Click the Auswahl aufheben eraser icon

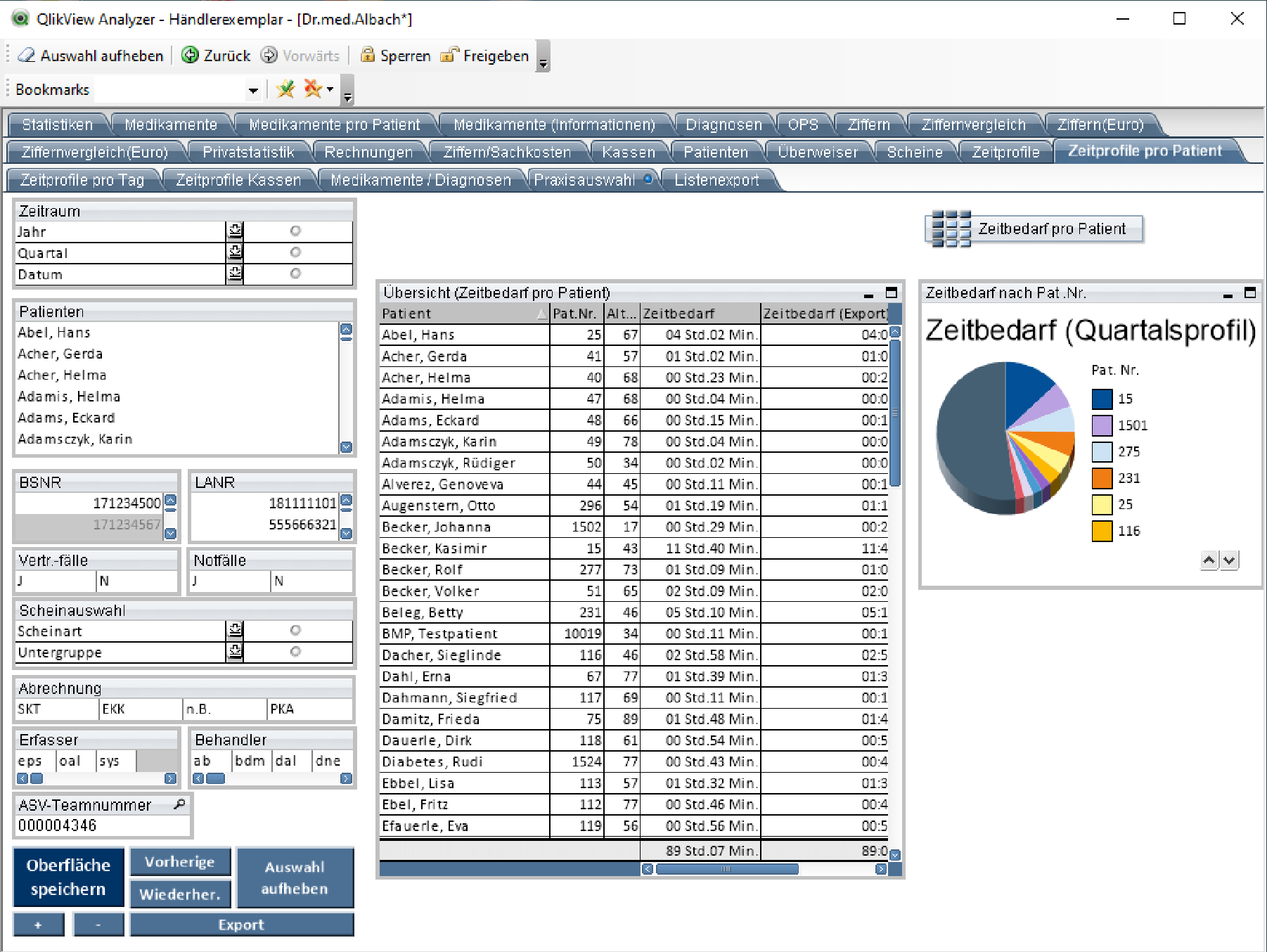click(x=26, y=56)
